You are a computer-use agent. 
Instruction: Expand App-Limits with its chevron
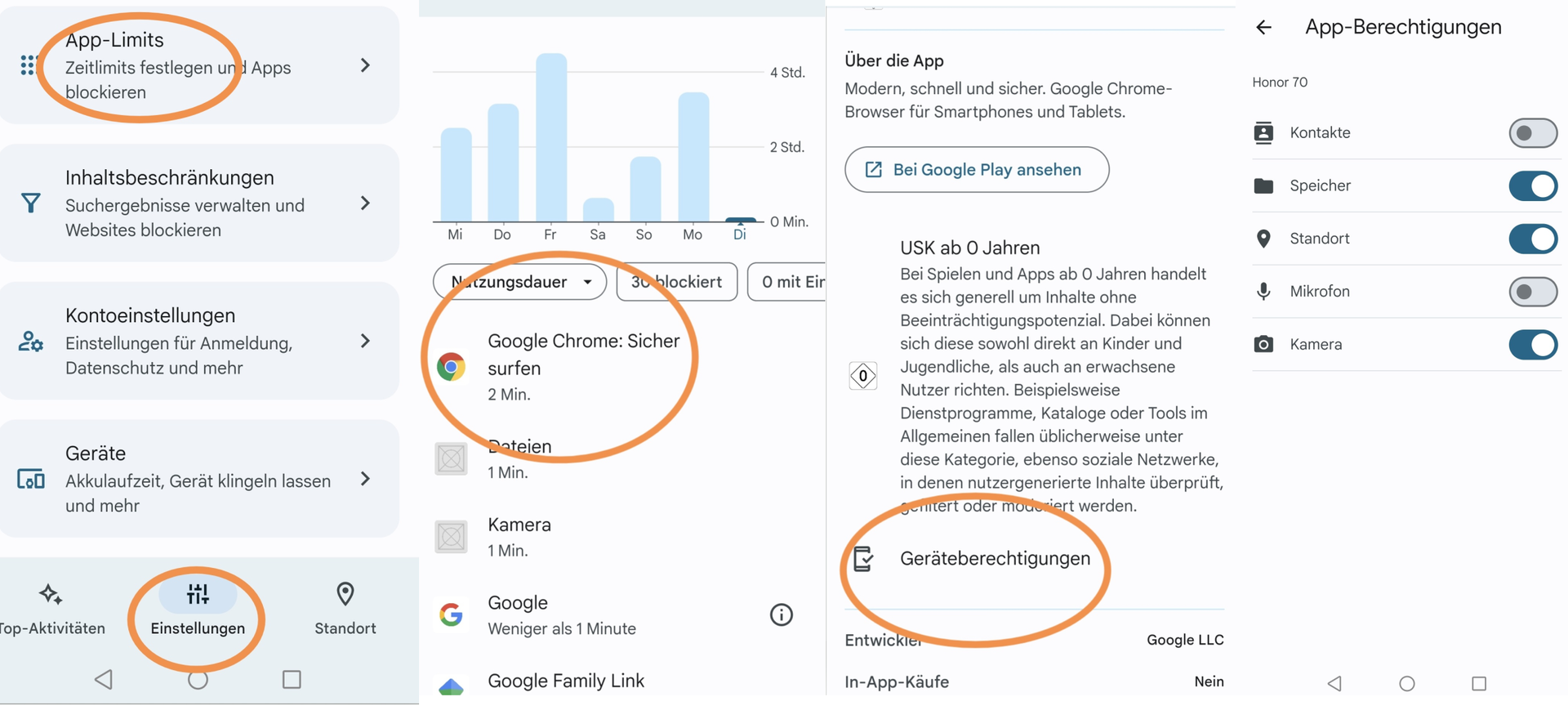click(x=365, y=65)
